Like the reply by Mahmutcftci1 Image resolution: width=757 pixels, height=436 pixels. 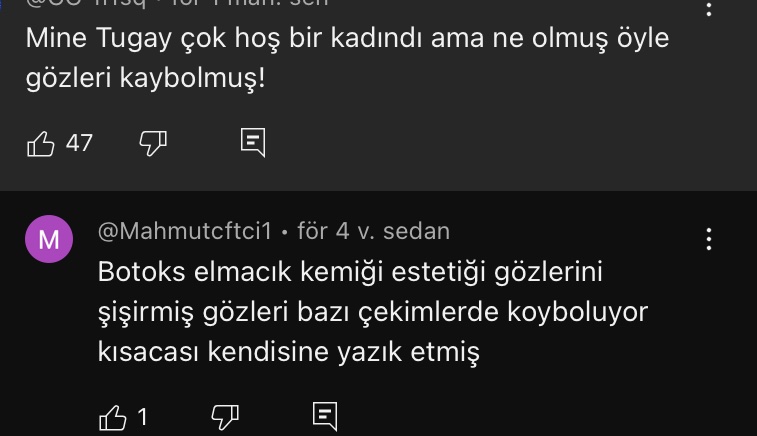(x=113, y=417)
